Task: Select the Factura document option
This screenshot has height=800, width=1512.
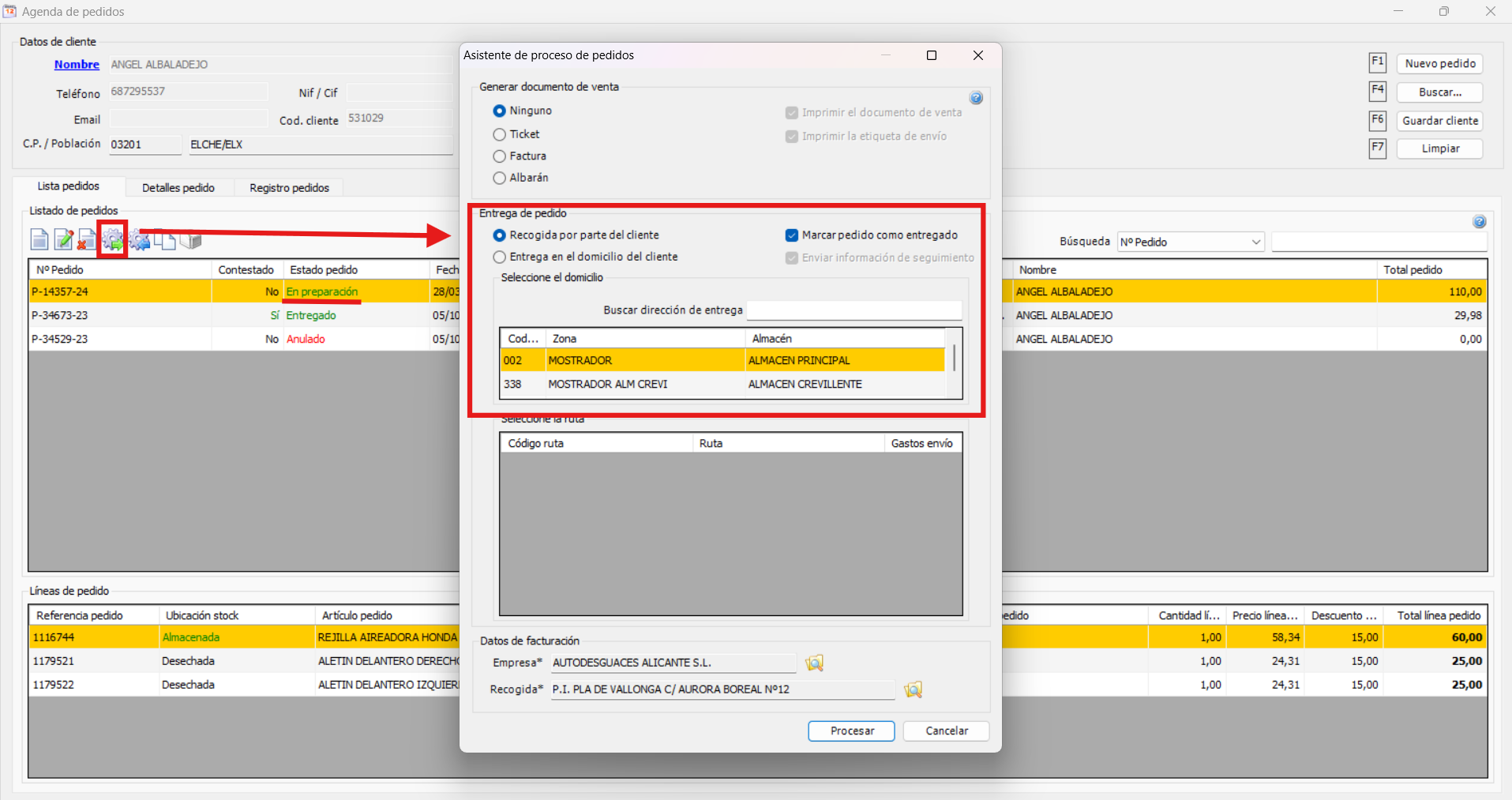Action: pos(500,156)
